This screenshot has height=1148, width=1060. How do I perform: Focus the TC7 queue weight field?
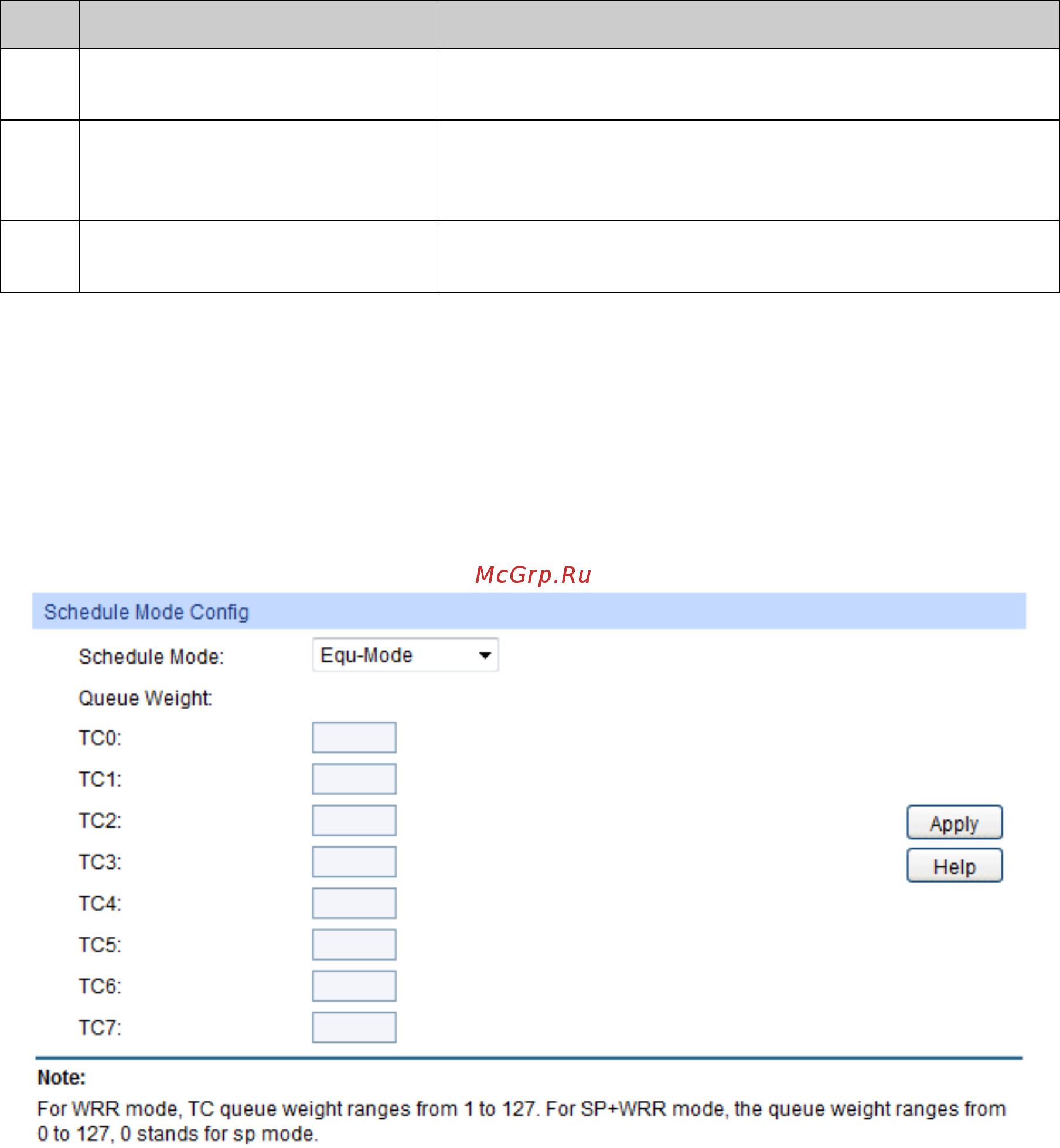(354, 1027)
